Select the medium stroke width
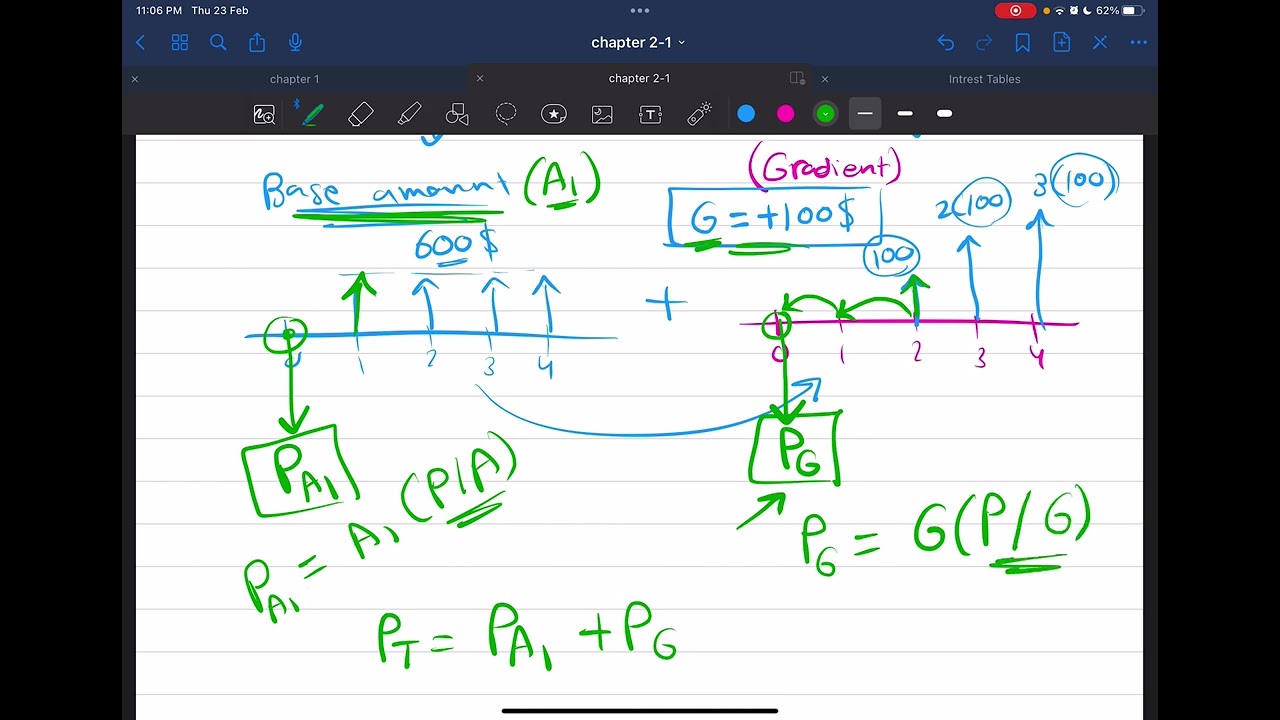The width and height of the screenshot is (1280, 720). point(905,114)
